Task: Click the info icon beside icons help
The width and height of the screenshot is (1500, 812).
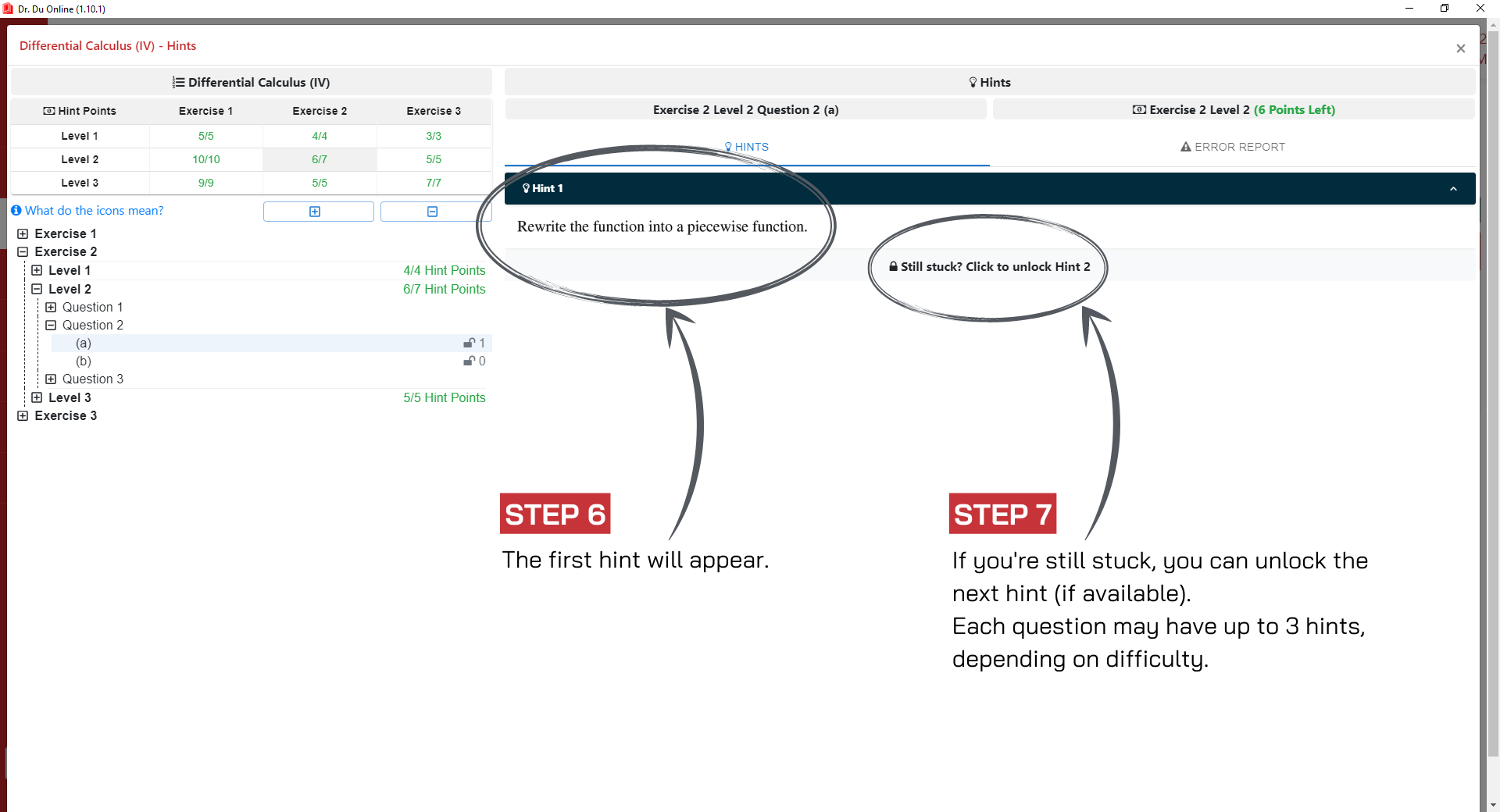Action: pos(16,211)
